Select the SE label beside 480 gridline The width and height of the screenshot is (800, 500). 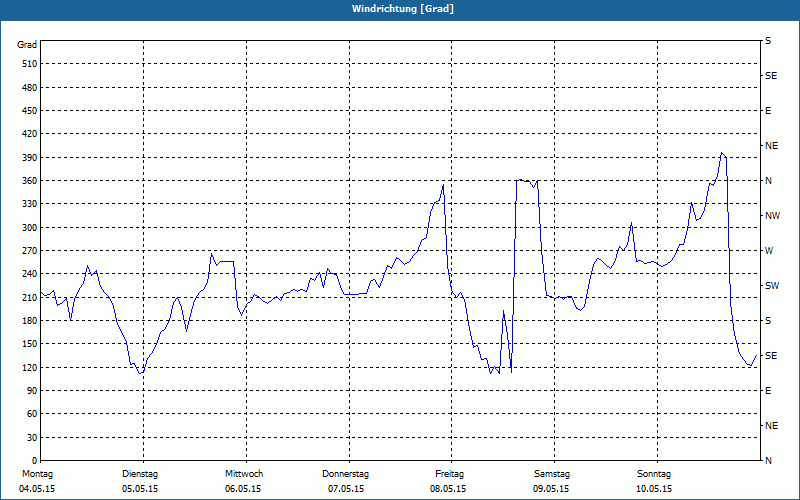tap(771, 76)
